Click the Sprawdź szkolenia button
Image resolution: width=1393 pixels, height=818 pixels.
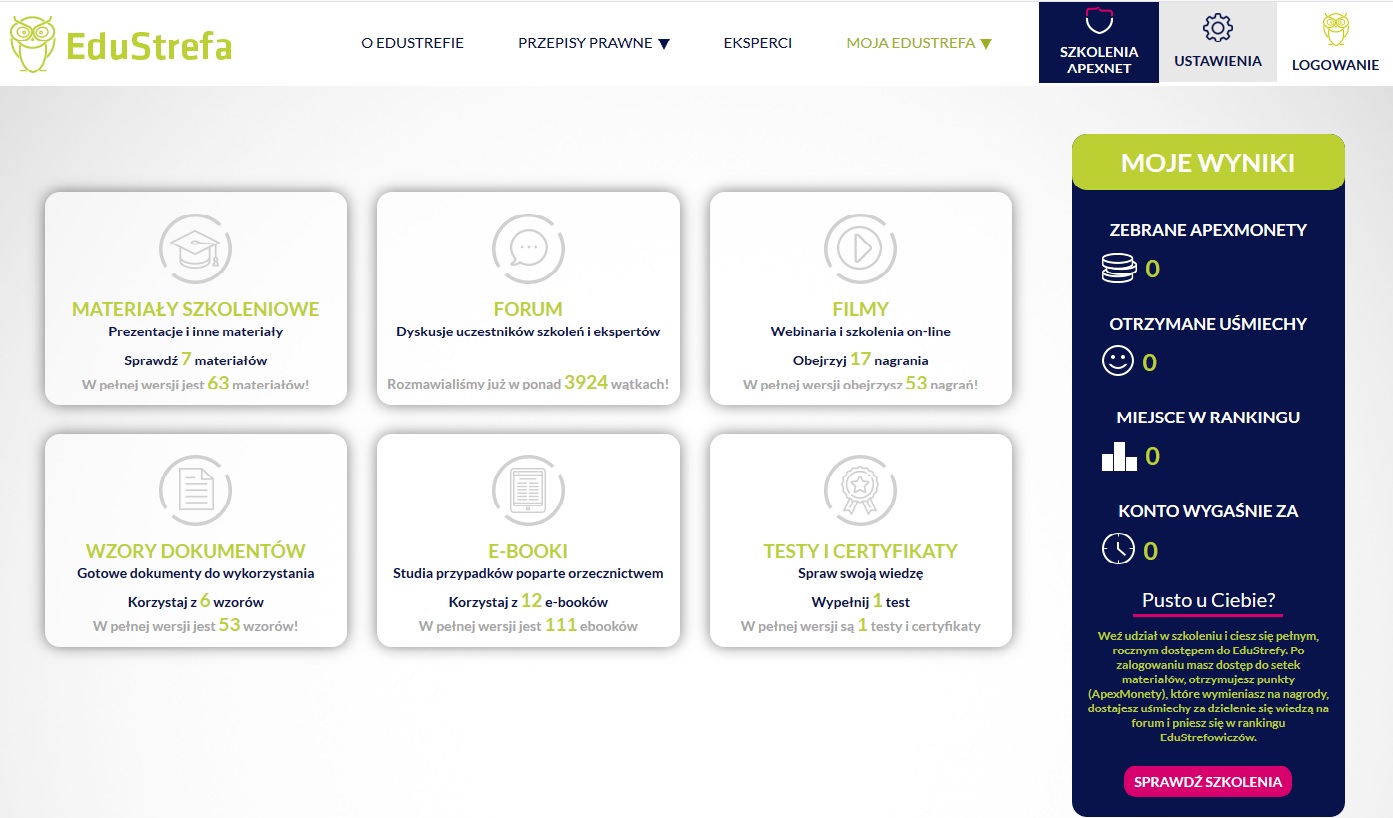(x=1208, y=782)
